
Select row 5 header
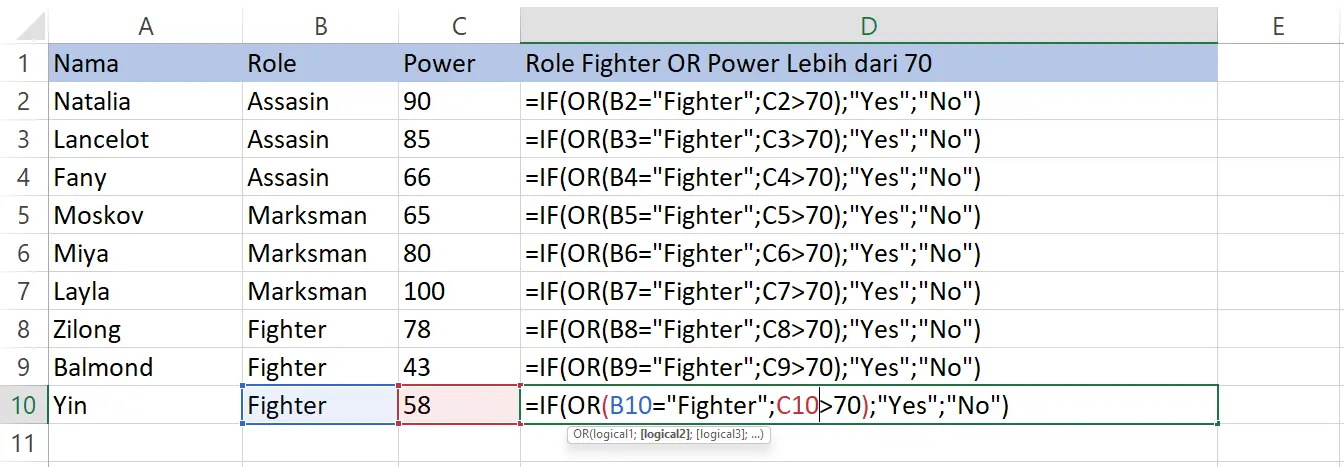(x=24, y=215)
